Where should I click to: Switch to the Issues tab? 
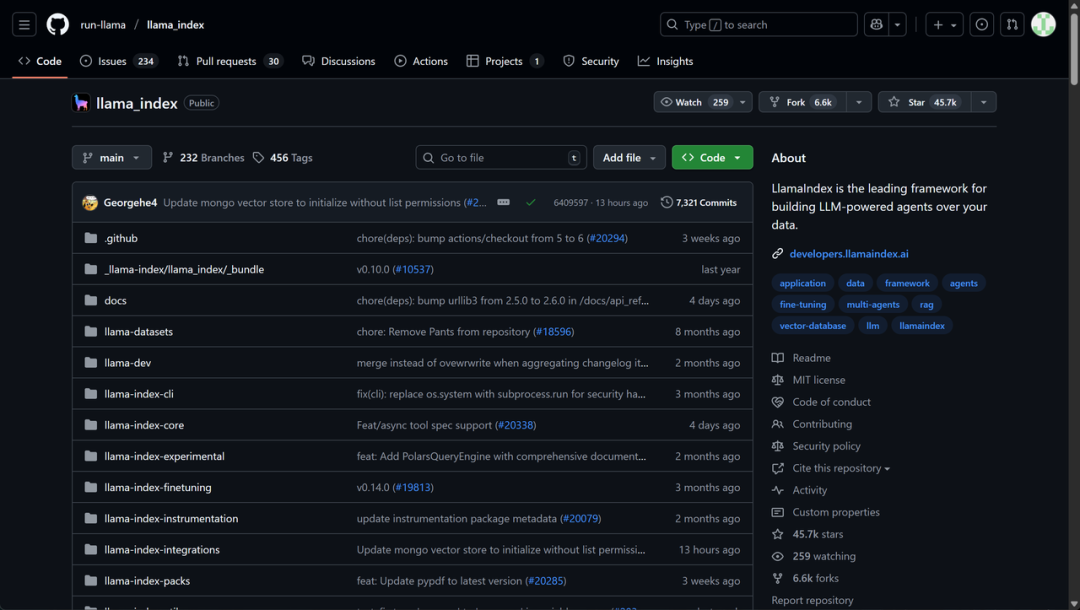coord(118,61)
